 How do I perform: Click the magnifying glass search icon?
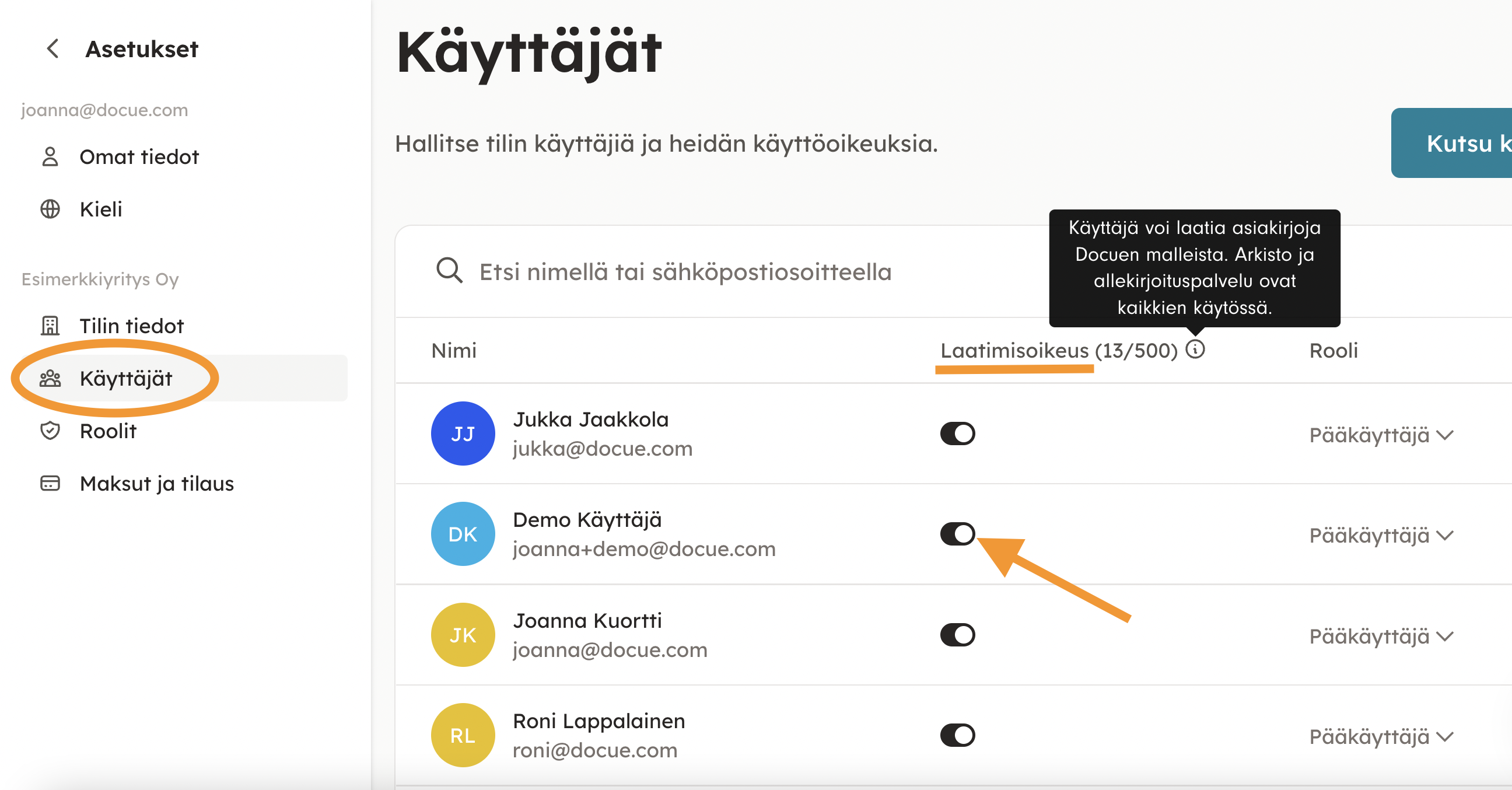coord(449,271)
